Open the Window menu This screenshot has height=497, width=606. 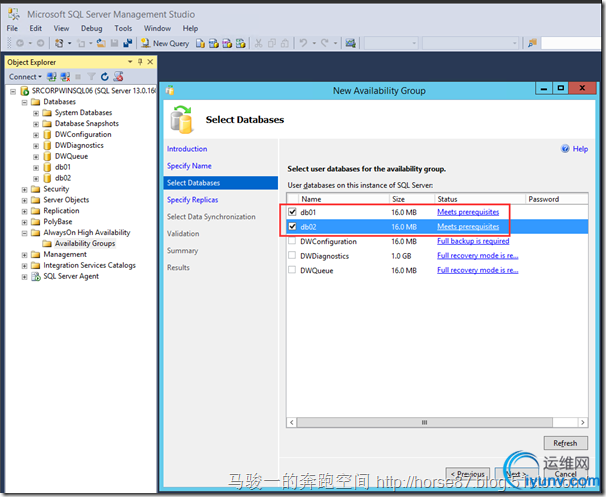click(157, 28)
